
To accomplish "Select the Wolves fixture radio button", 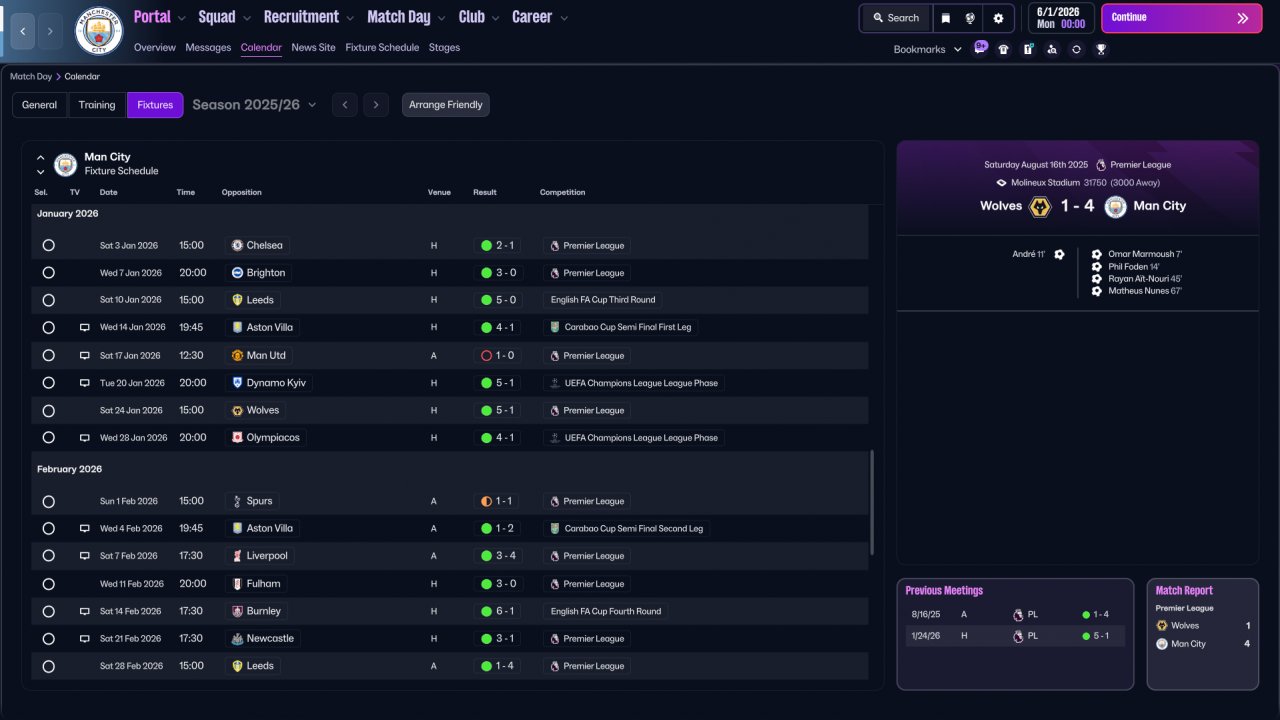I will pos(48,410).
